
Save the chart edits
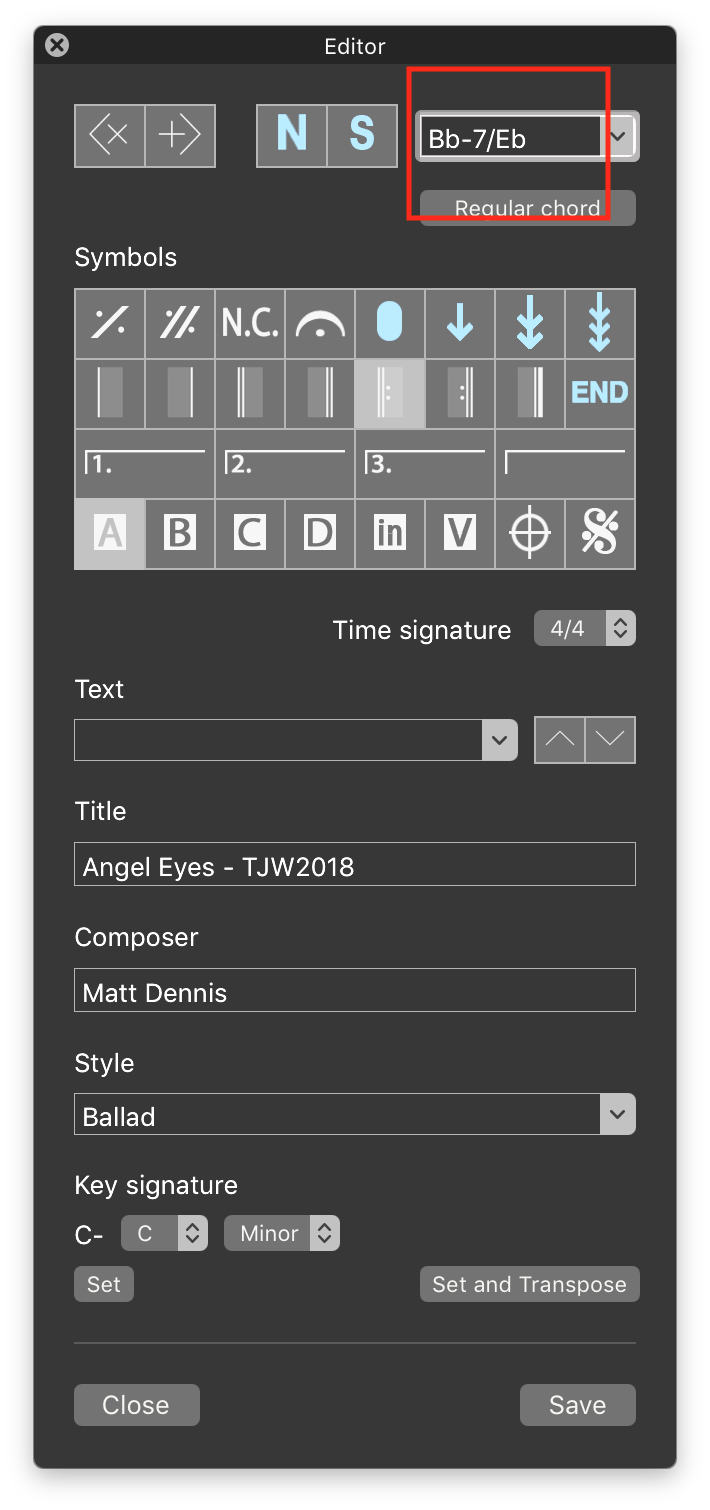pos(578,1405)
